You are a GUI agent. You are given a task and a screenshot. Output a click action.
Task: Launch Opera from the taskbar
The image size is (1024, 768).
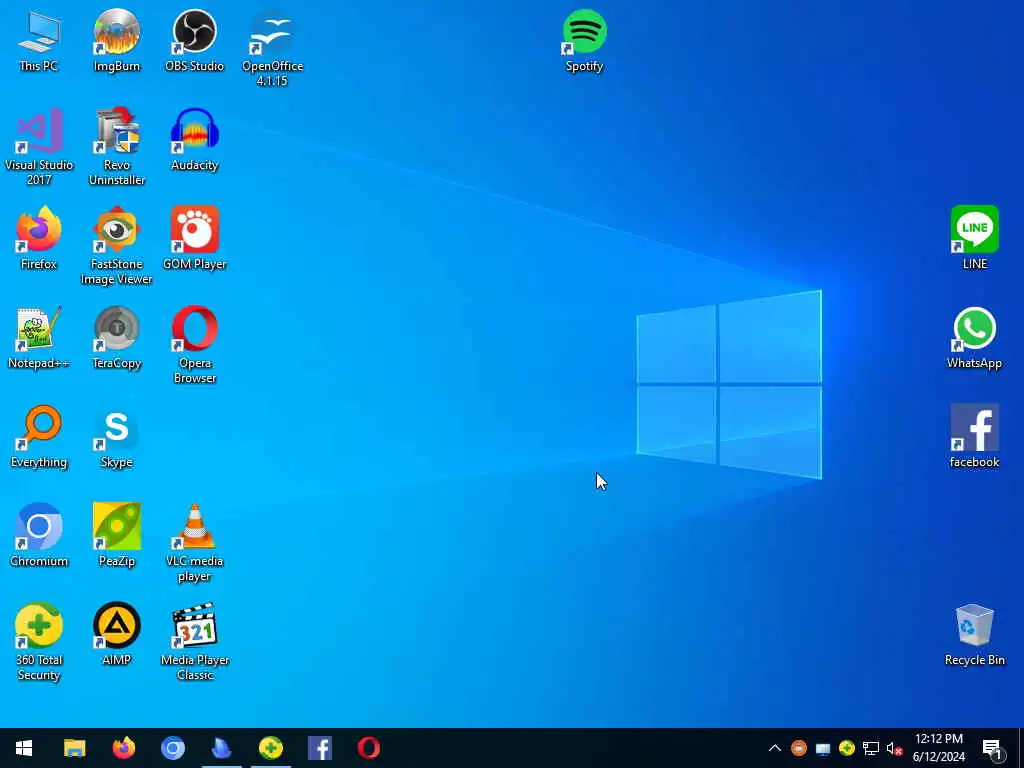pos(369,748)
